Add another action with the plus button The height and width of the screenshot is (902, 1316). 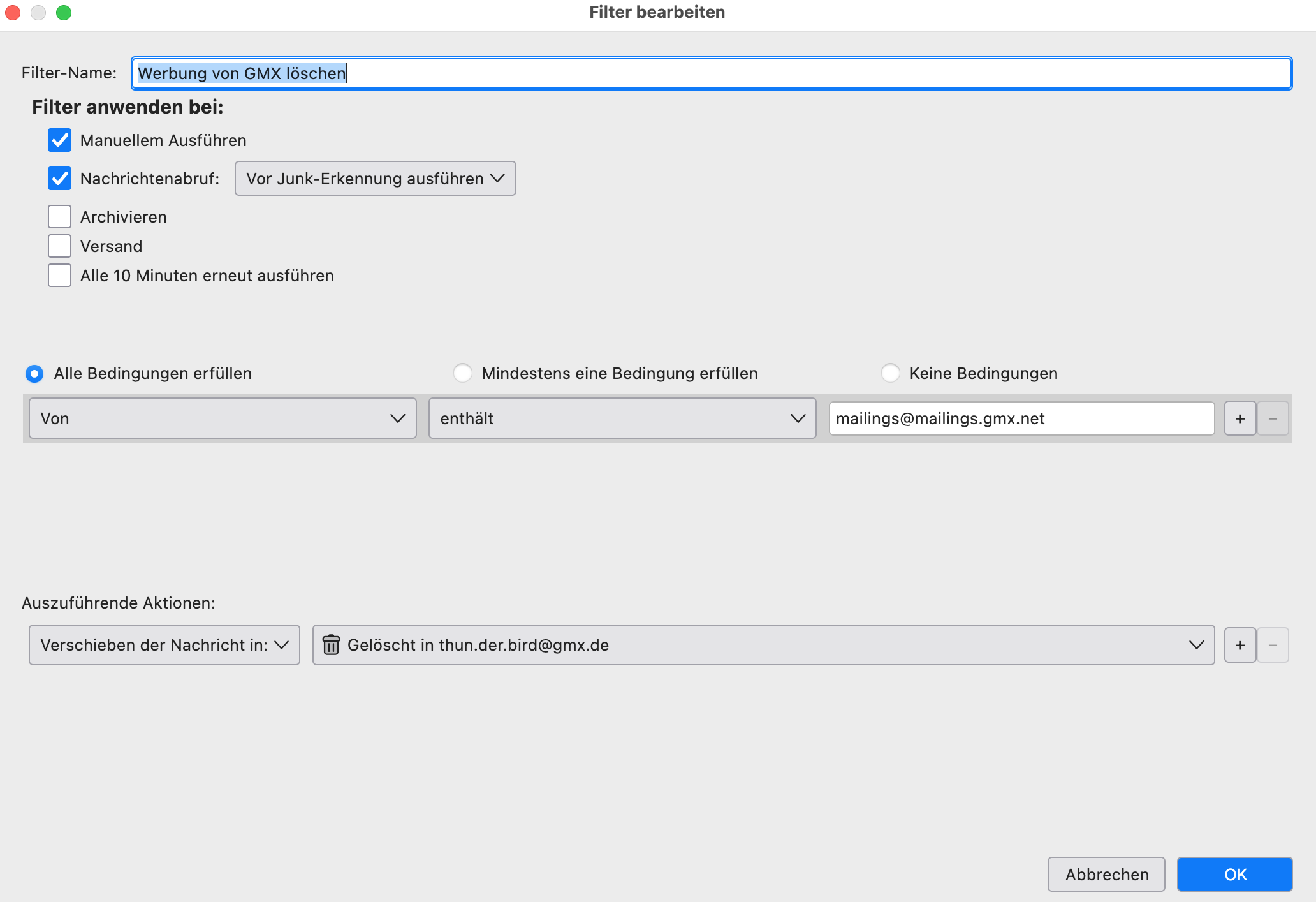coord(1240,645)
